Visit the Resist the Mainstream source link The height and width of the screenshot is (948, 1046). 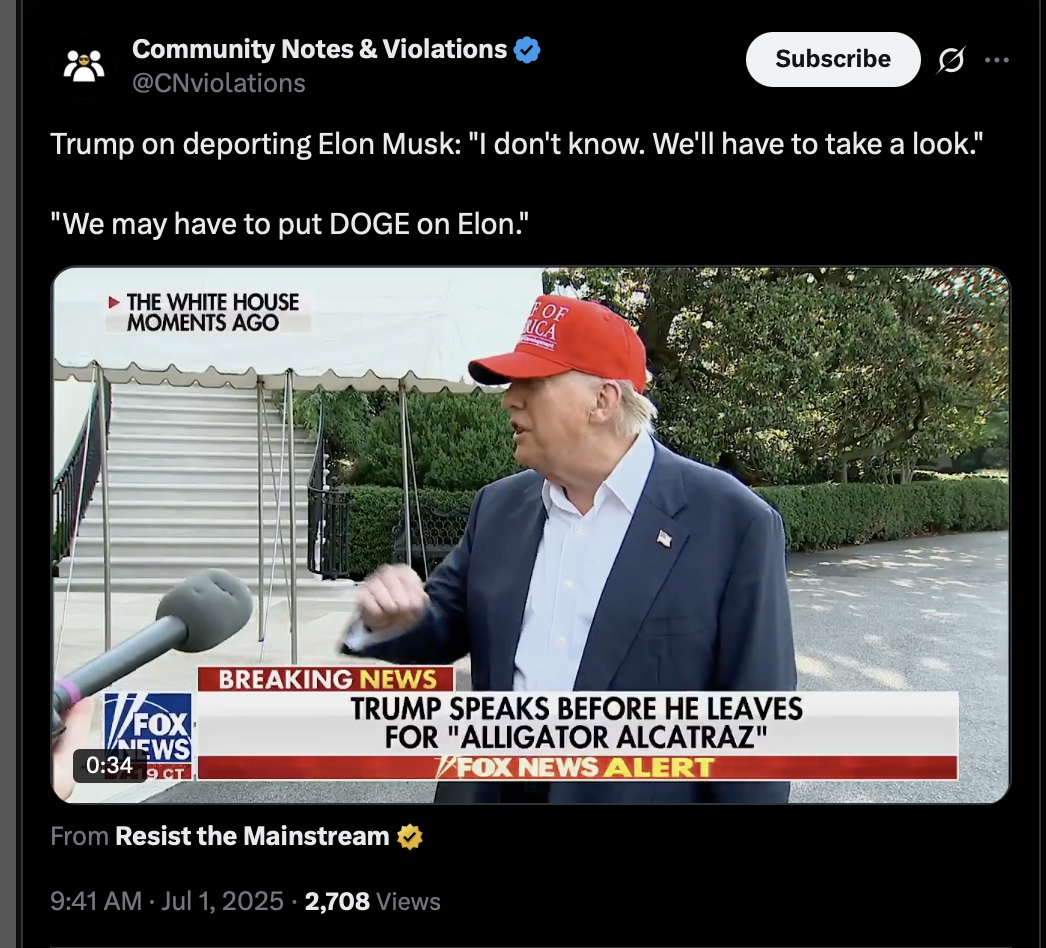[x=252, y=836]
